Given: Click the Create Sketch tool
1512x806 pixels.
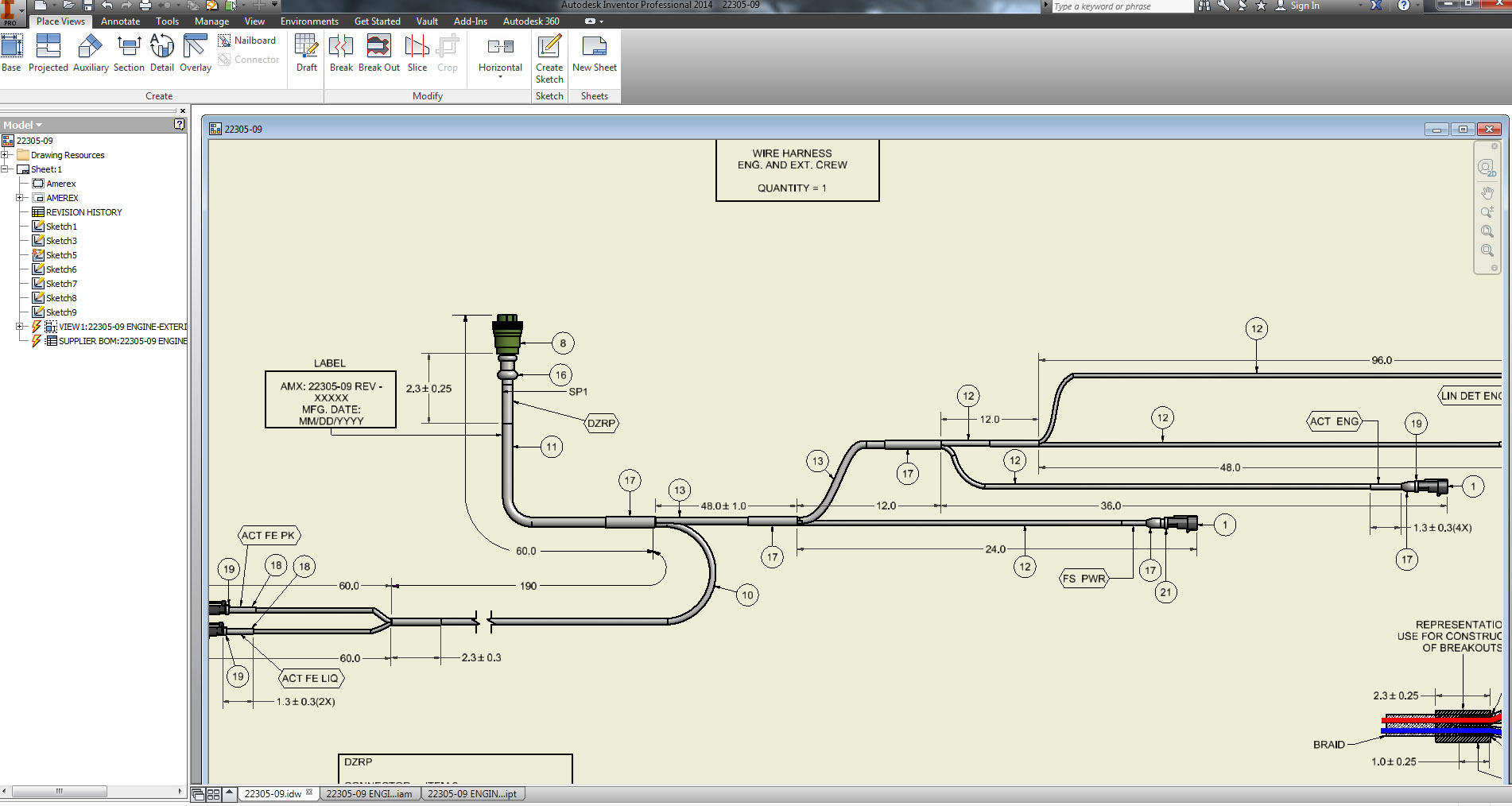Looking at the screenshot, I should [549, 59].
